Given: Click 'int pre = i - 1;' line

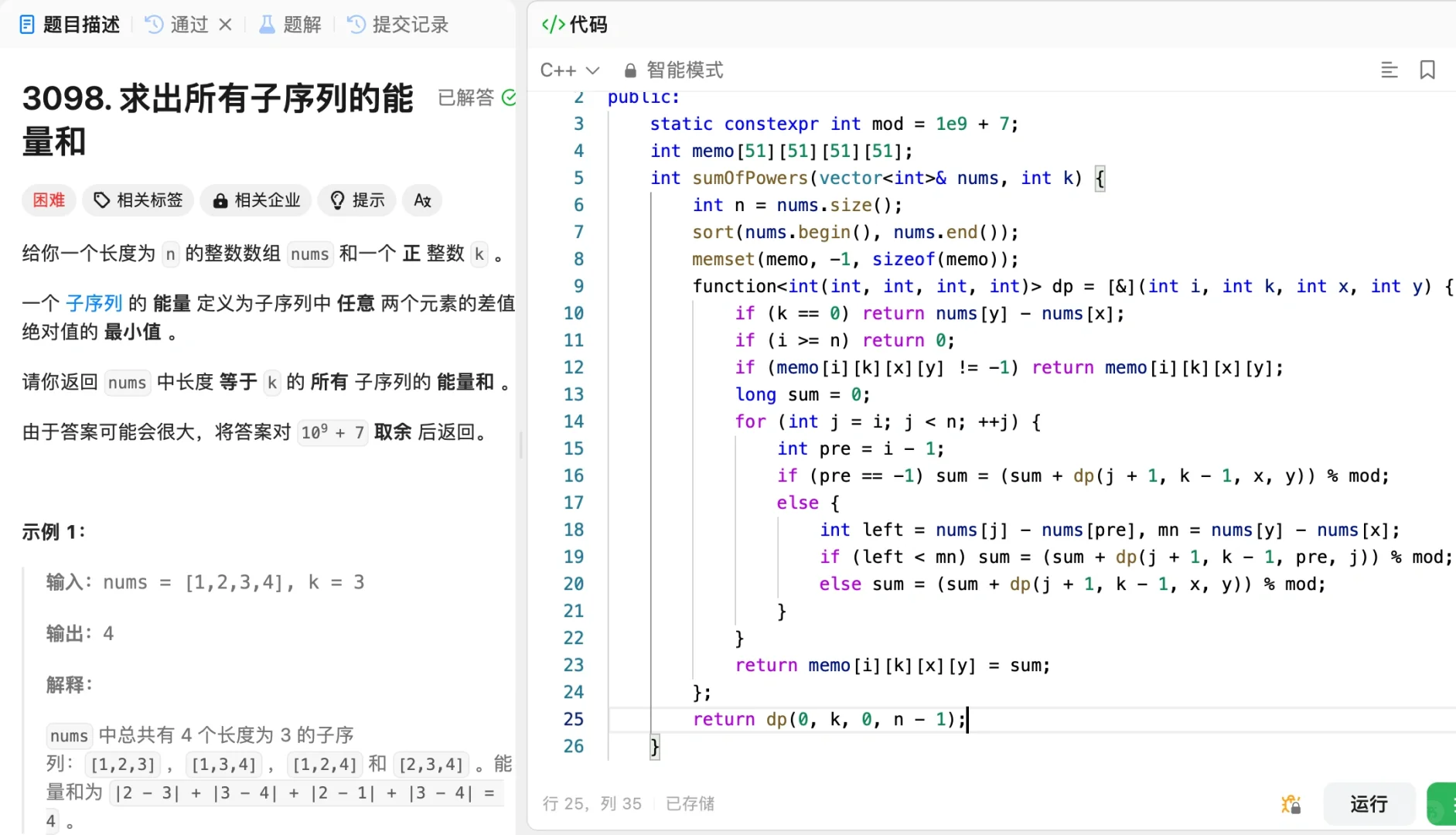Looking at the screenshot, I should 861,448.
